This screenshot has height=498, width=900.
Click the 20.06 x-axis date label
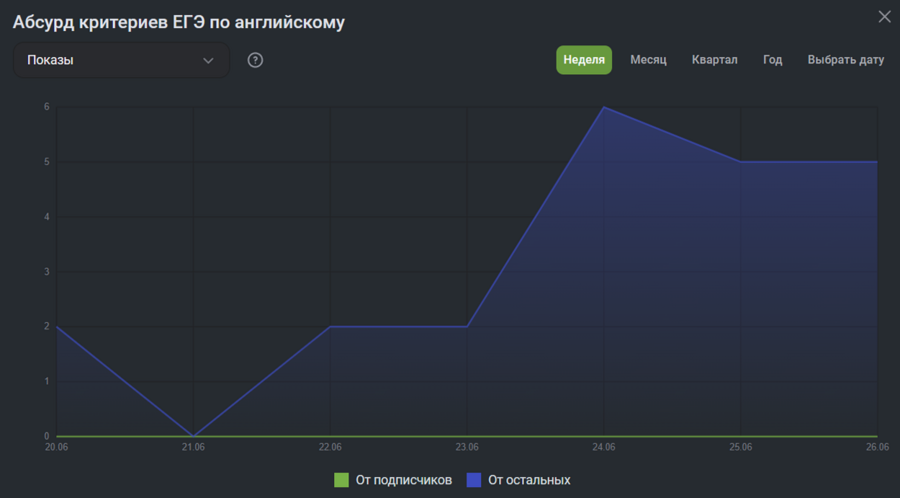(56, 447)
